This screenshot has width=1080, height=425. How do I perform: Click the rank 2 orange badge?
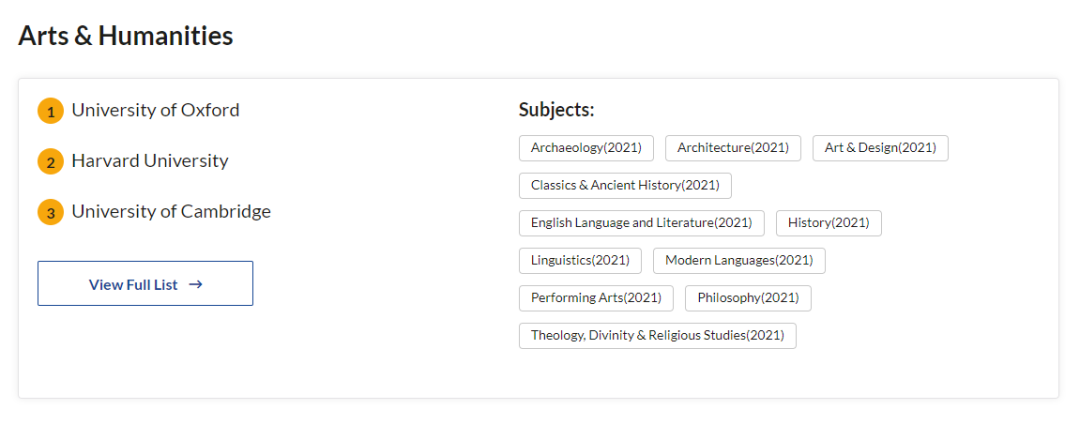tap(50, 162)
